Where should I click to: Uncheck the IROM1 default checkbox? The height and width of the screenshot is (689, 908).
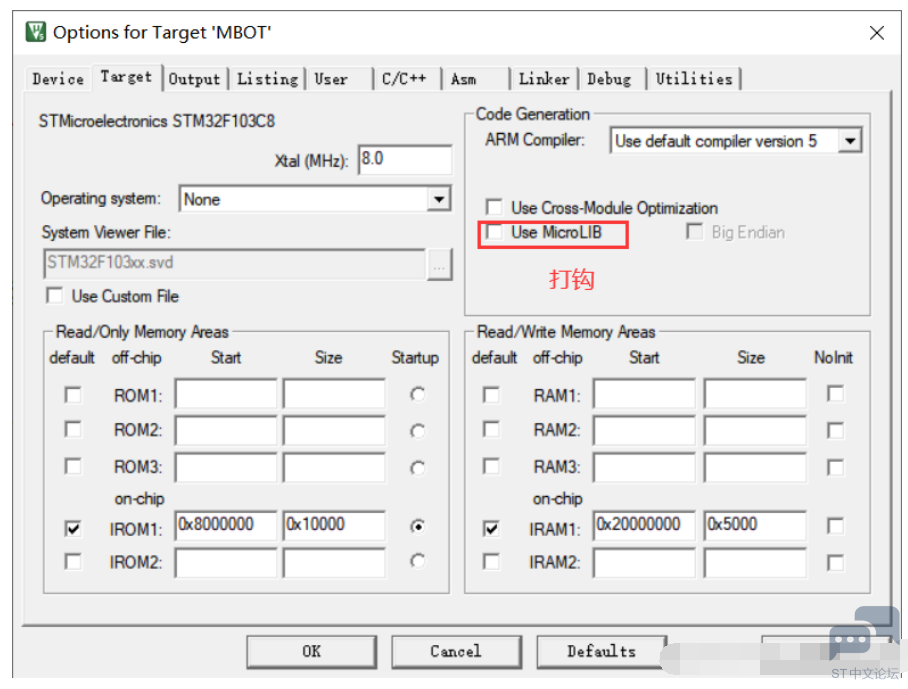click(73, 528)
